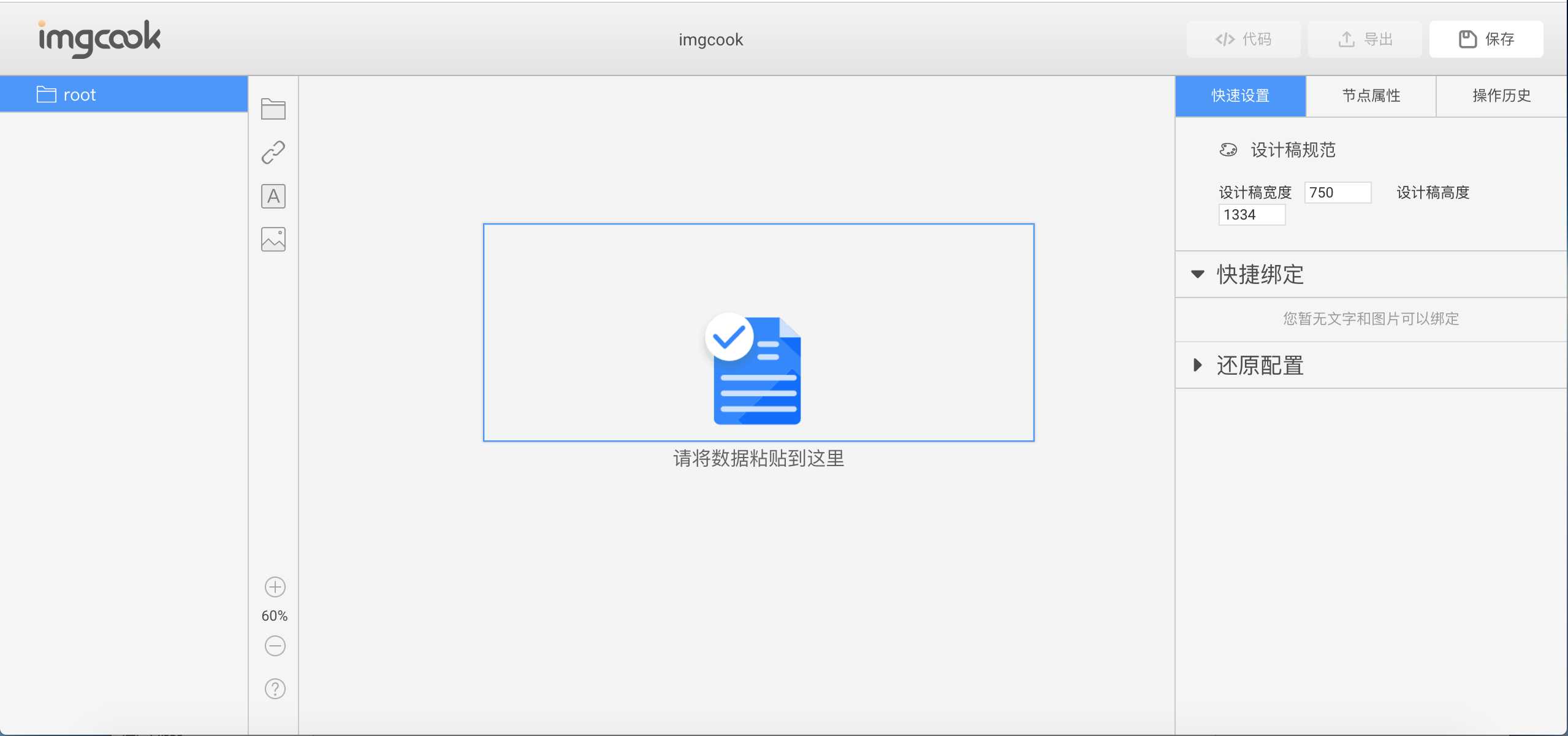Image resolution: width=1568 pixels, height=736 pixels.
Task: Zoom out with the minus icon
Action: 275,646
